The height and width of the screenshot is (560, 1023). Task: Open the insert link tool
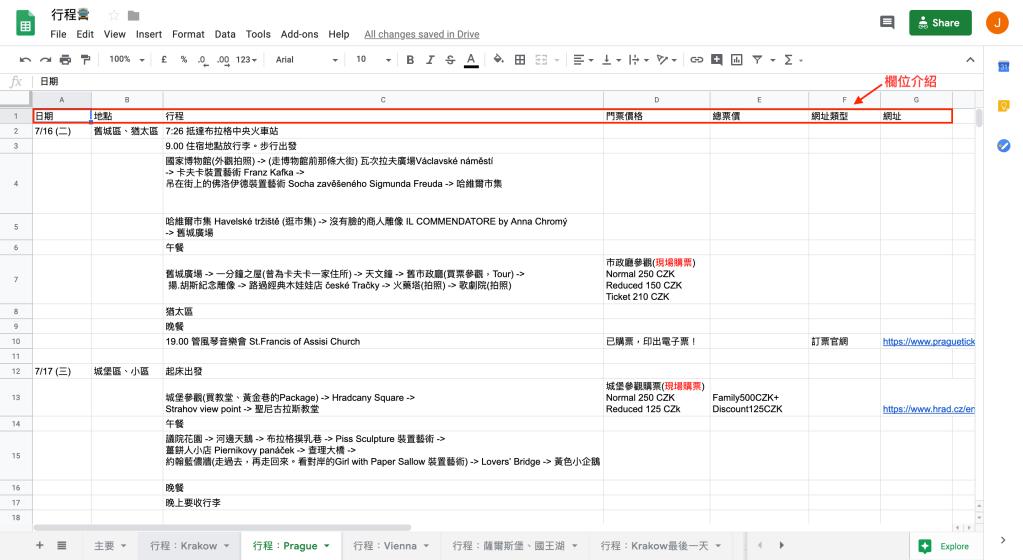tap(697, 60)
